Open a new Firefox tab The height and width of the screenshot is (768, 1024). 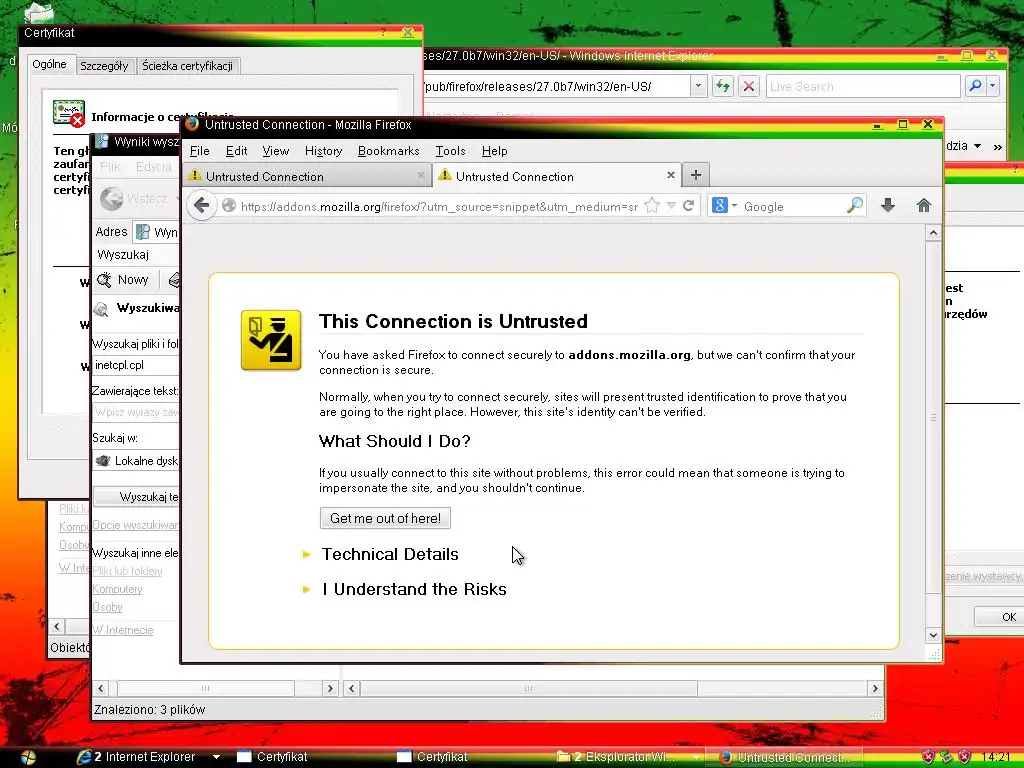click(696, 175)
